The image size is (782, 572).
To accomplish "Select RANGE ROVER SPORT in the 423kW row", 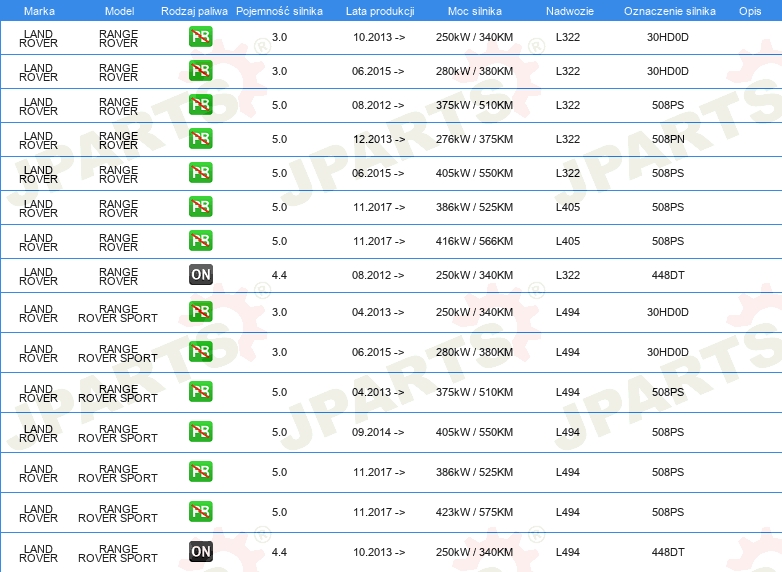I will 118,513.
